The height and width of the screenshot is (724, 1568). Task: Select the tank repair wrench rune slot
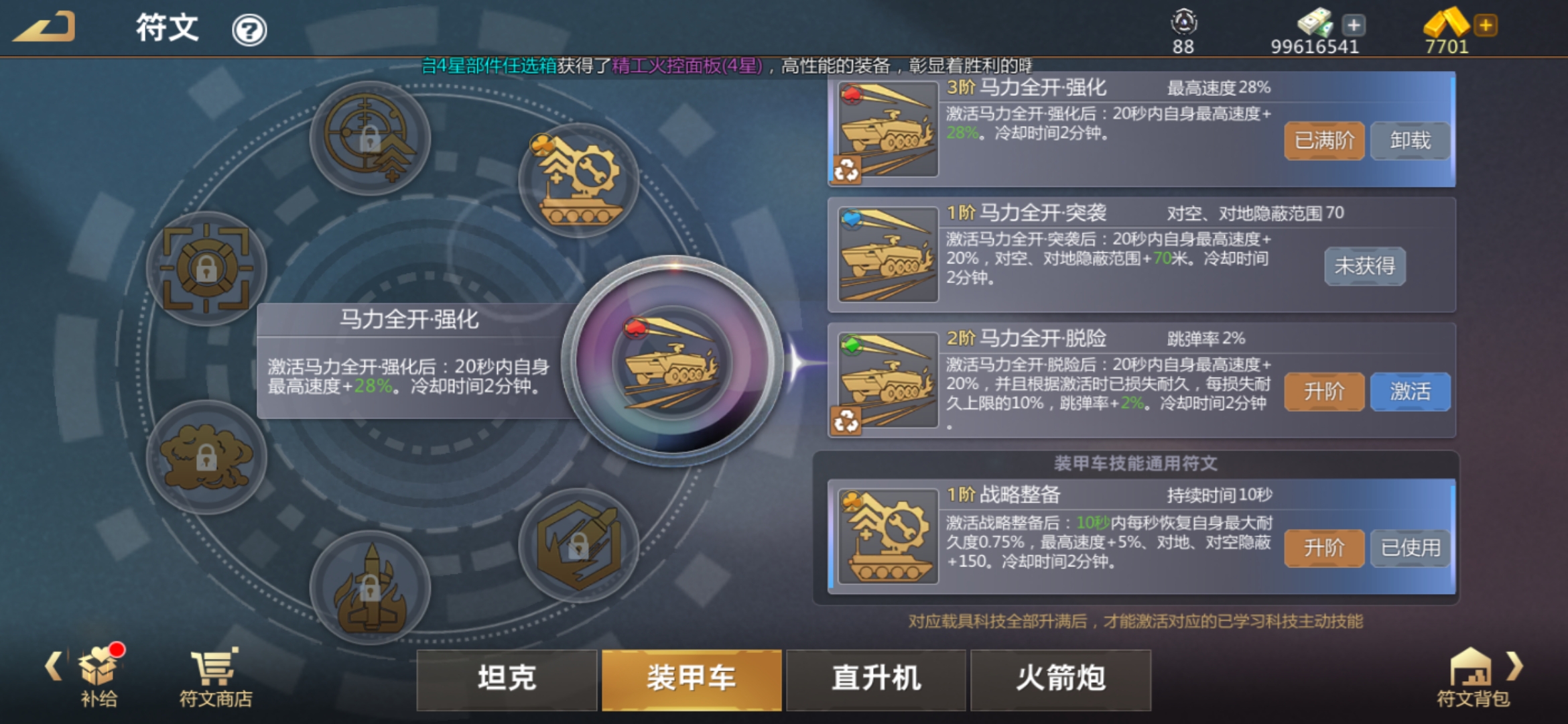click(579, 180)
